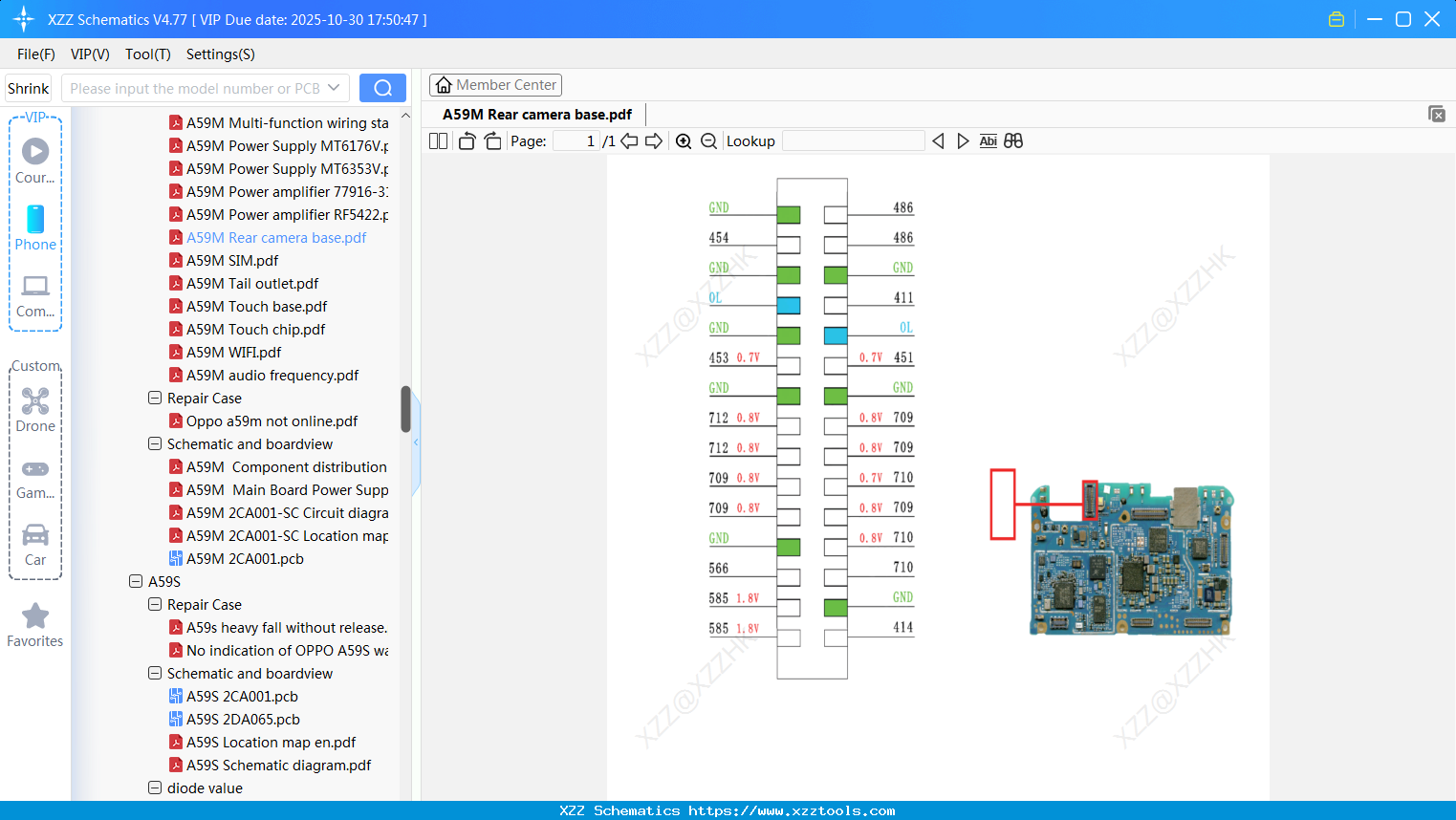
Task: Find previous lookup result
Action: point(938,141)
